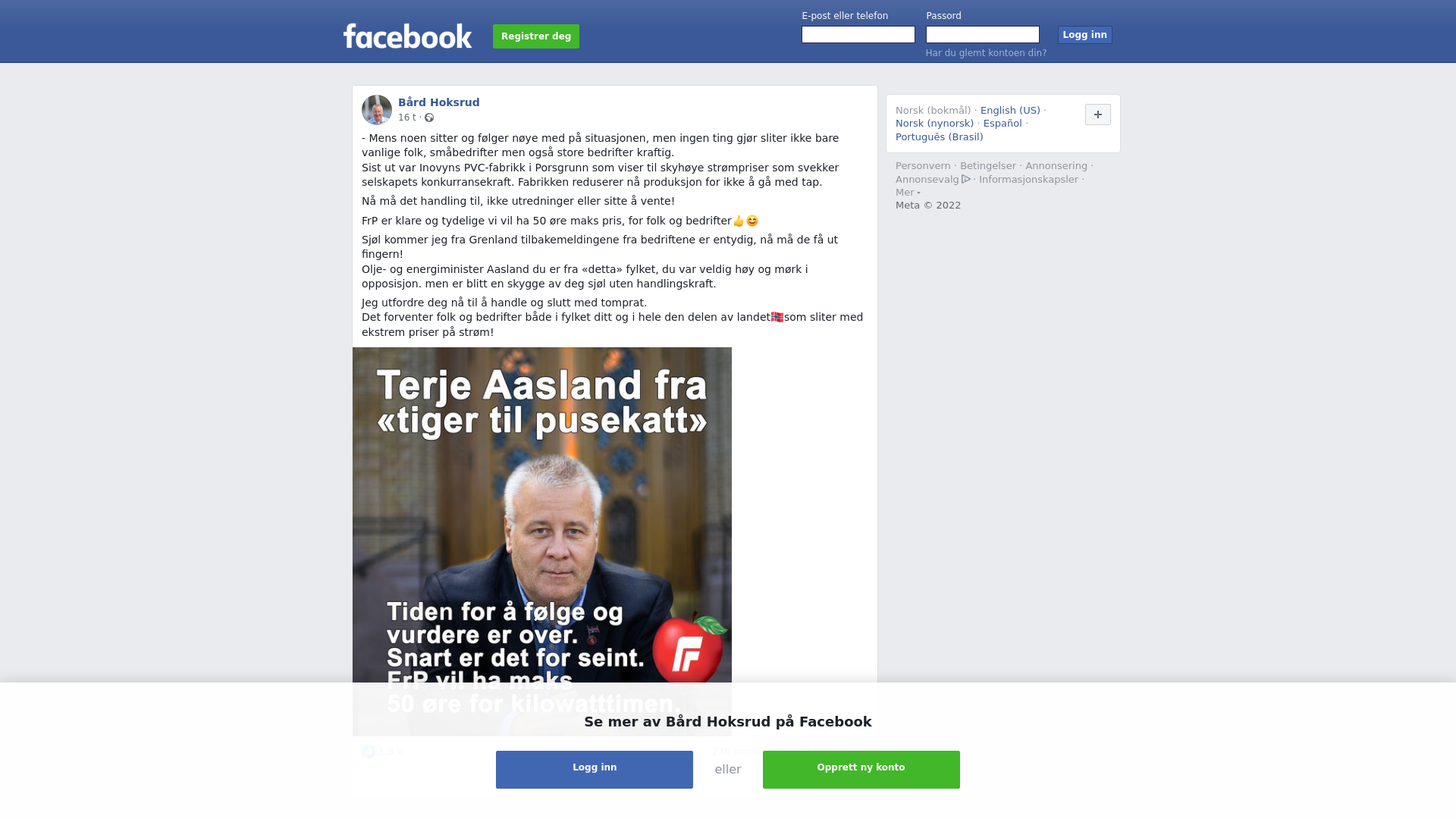Click the public globe icon on the post
The width and height of the screenshot is (1456, 819).
(429, 118)
